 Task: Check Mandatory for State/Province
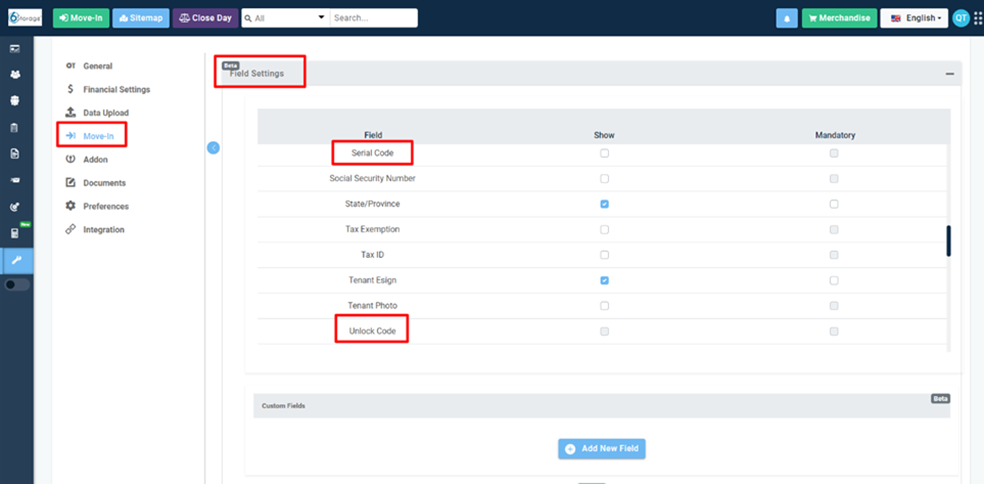[834, 204]
